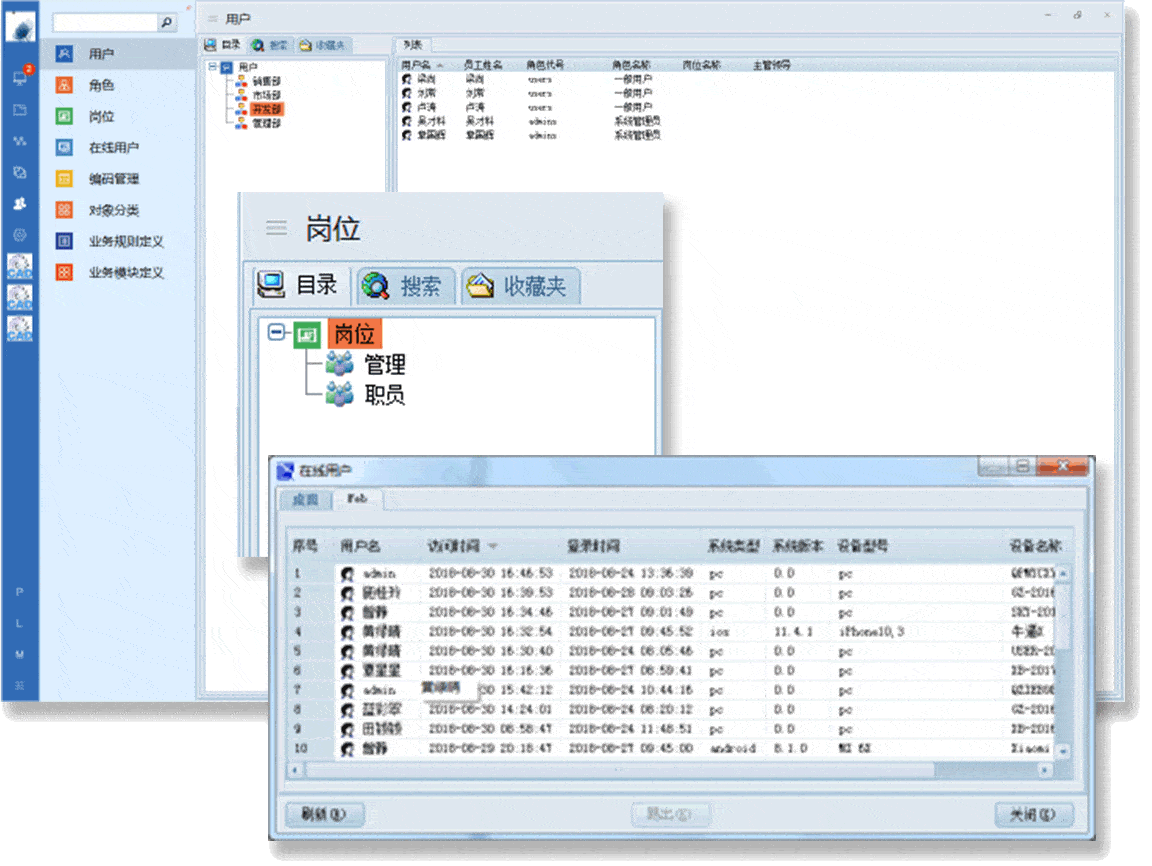The image size is (1152, 866).
Task: Click the app logo atop the blue strip
Action: coord(20,26)
